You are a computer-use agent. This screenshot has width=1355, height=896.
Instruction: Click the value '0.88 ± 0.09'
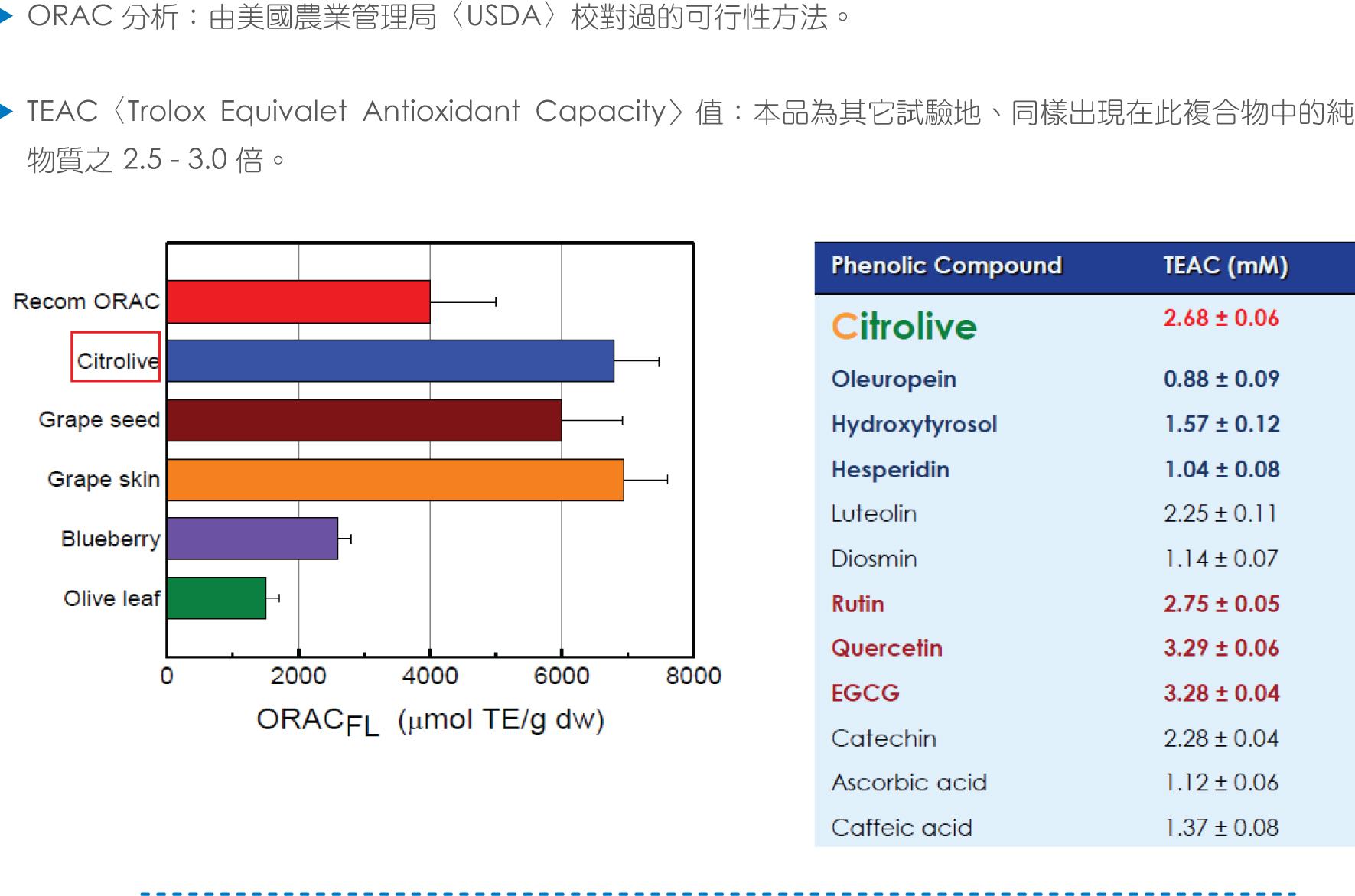coord(1221,379)
